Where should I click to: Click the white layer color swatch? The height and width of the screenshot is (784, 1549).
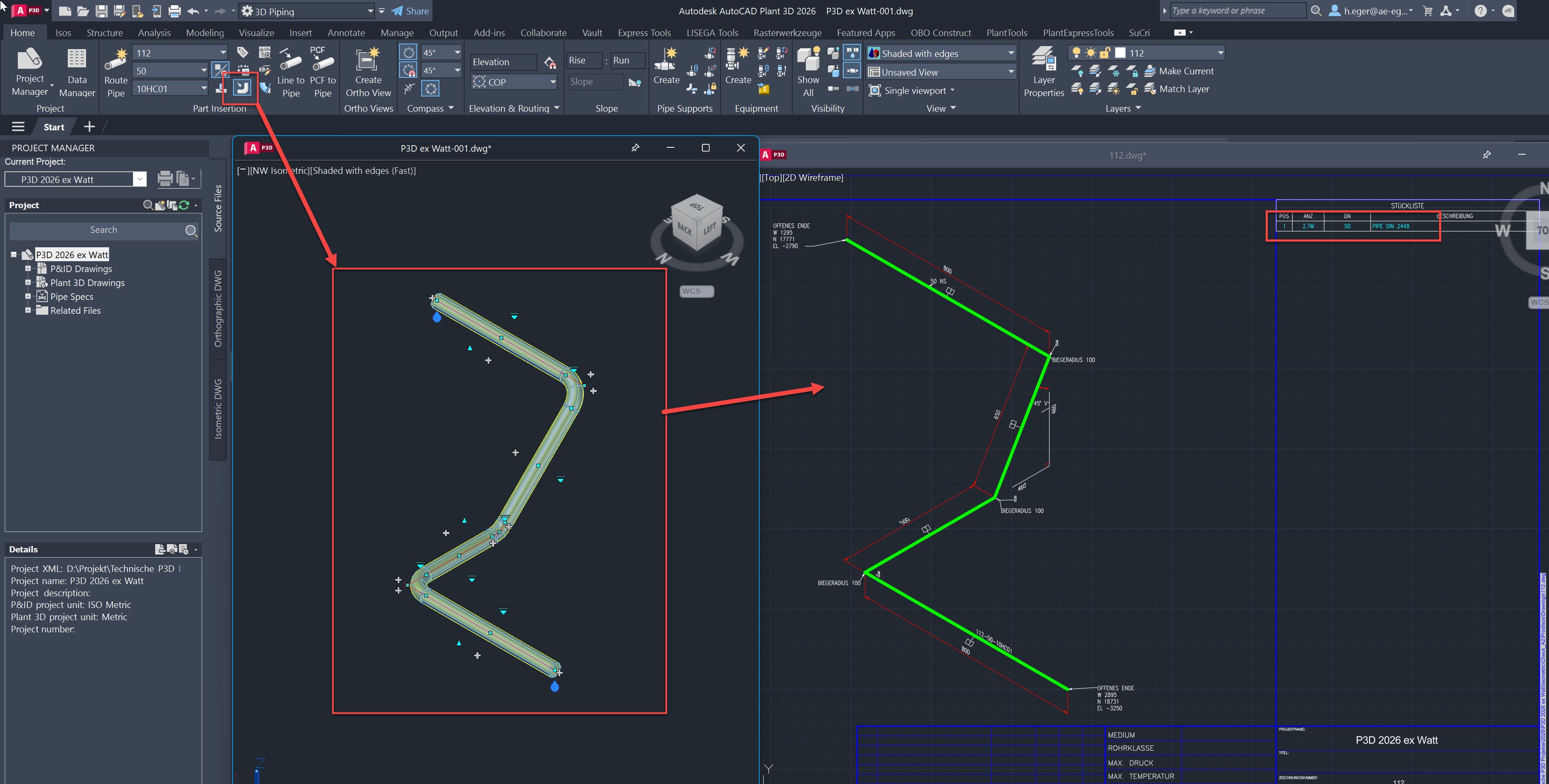click(1120, 53)
